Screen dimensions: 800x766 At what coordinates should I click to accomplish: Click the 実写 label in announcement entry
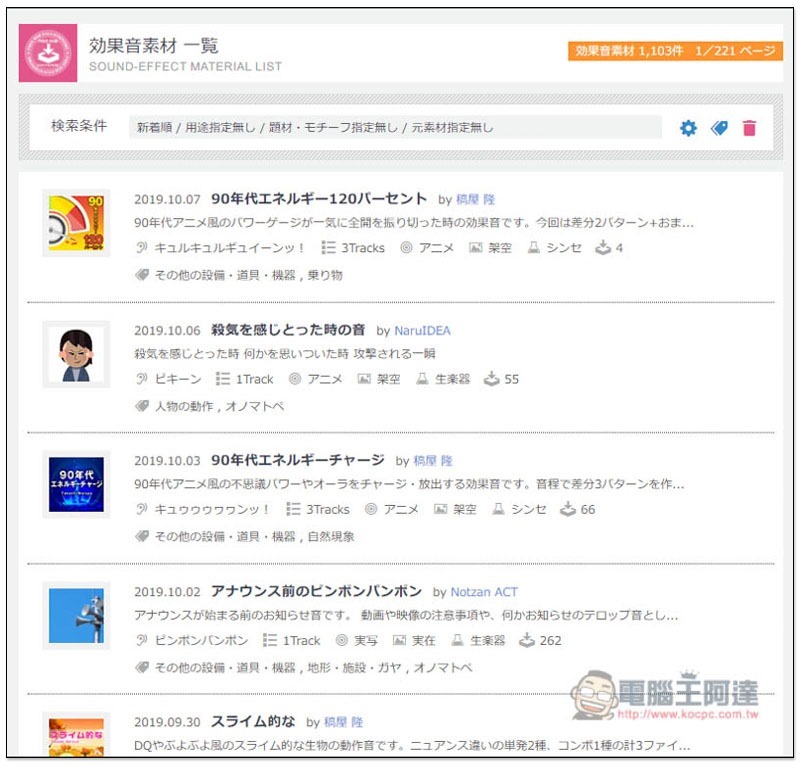pos(366,640)
